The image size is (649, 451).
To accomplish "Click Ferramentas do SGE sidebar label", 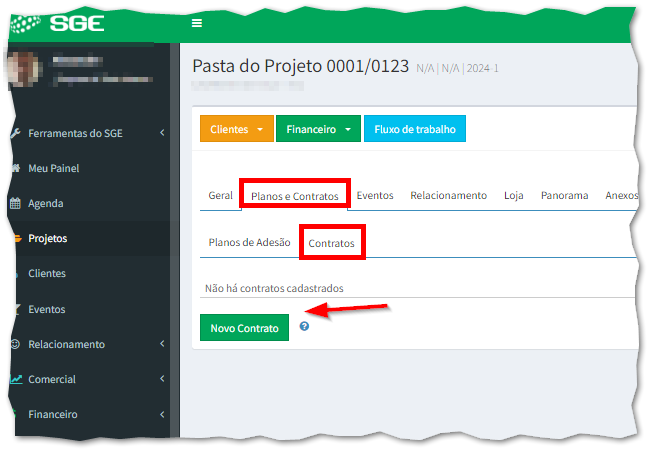I will (75, 133).
